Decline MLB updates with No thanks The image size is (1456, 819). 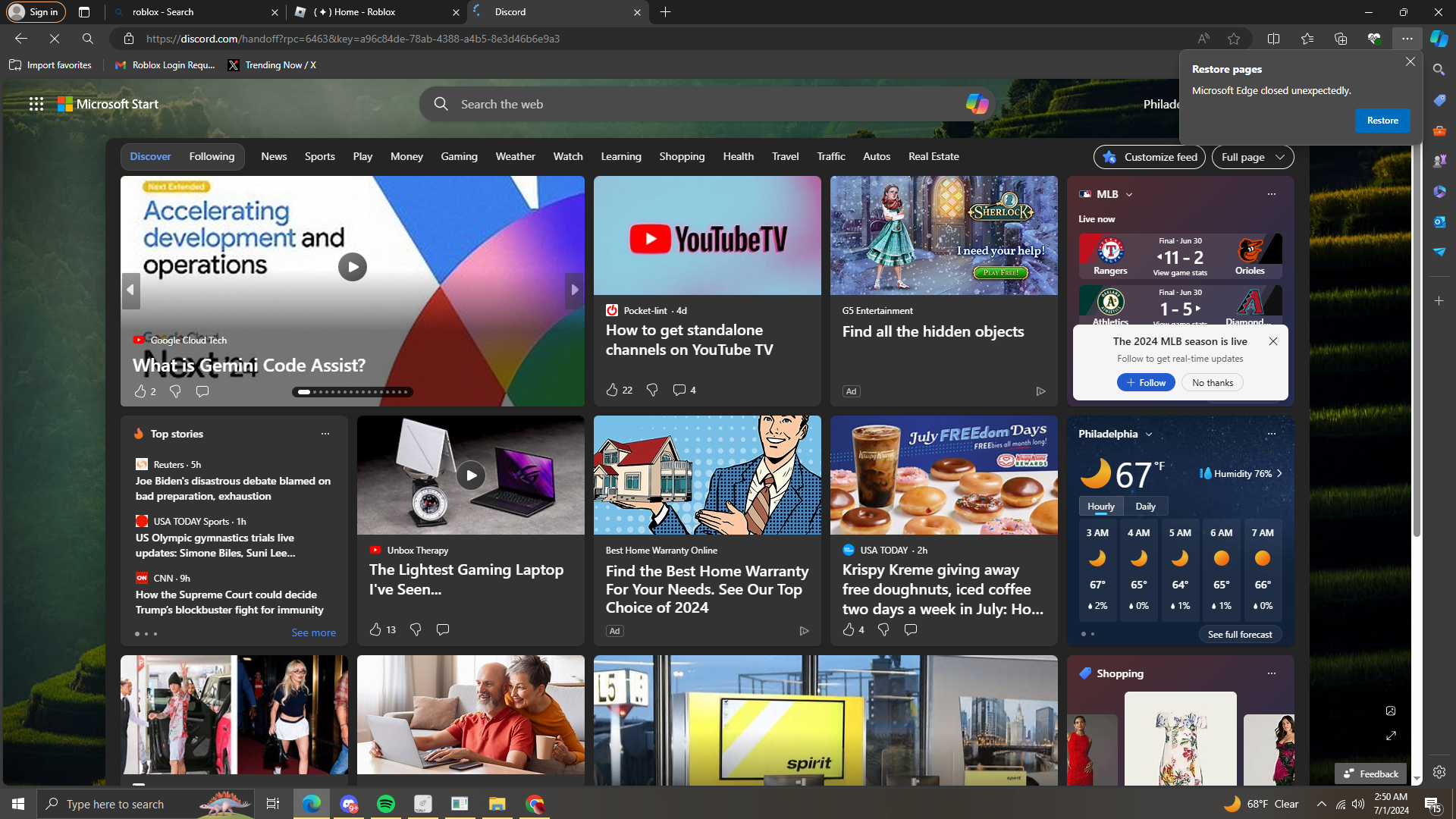(x=1213, y=382)
